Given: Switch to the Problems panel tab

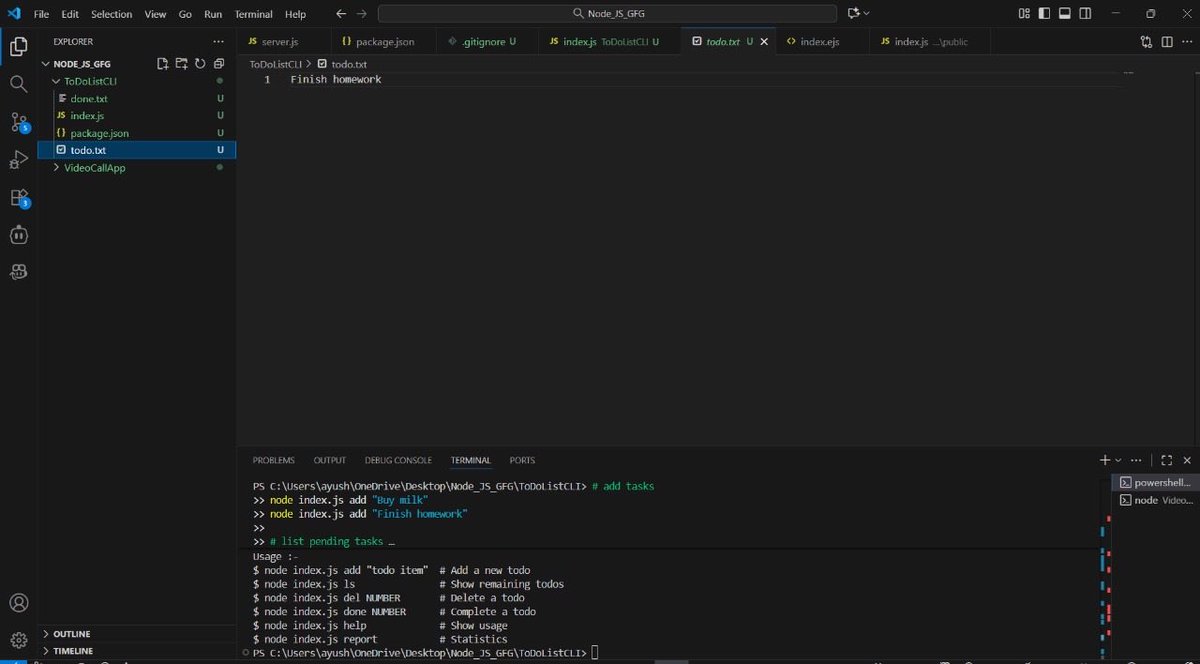Looking at the screenshot, I should [273, 460].
